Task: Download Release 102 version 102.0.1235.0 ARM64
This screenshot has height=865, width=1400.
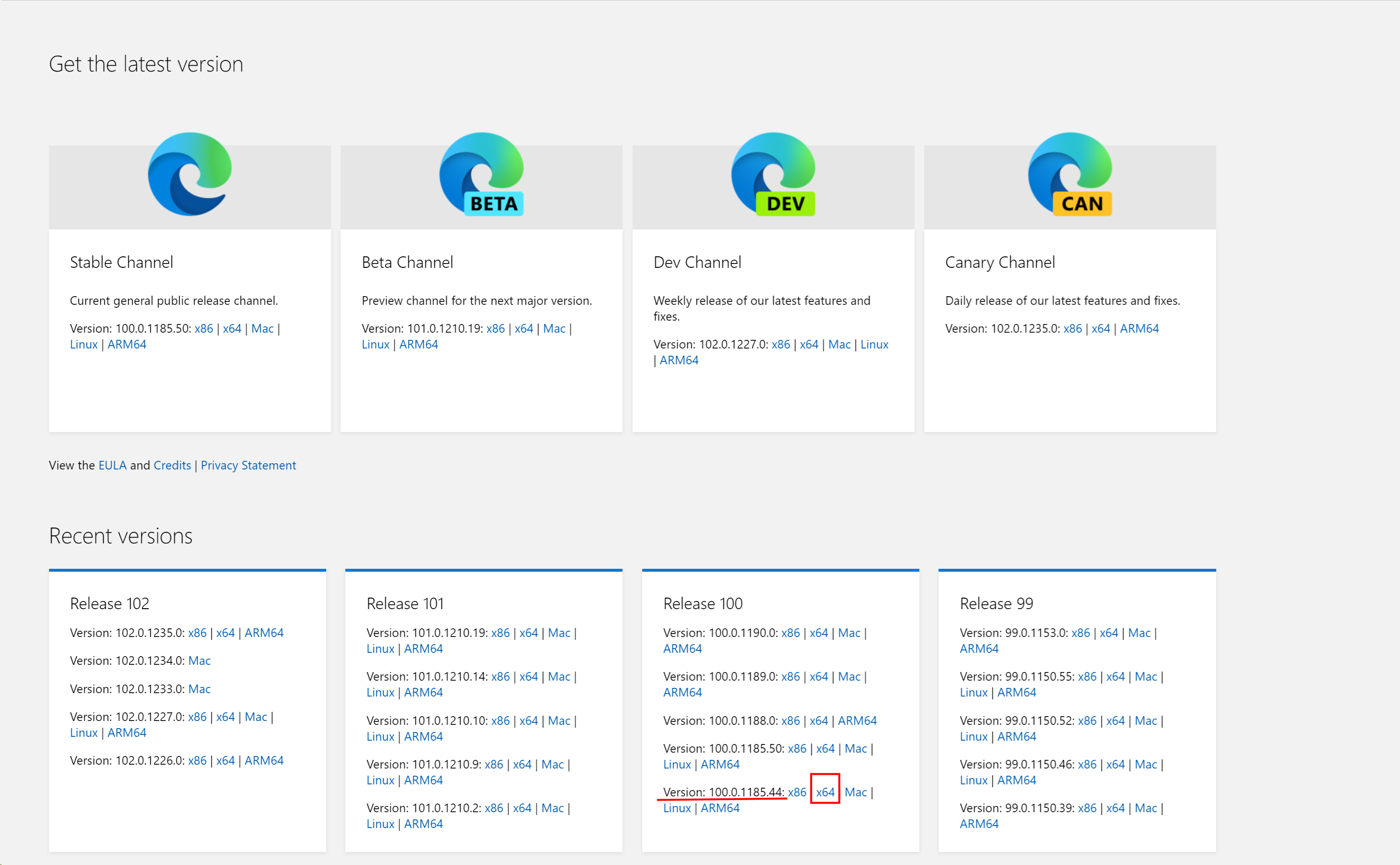Action: [264, 633]
